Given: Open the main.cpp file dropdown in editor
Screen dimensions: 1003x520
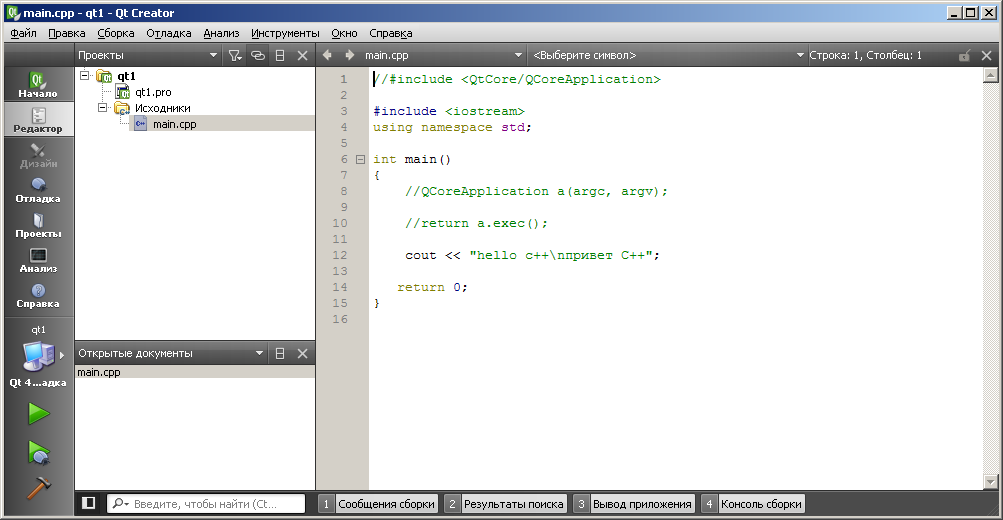Looking at the screenshot, I should tap(443, 56).
